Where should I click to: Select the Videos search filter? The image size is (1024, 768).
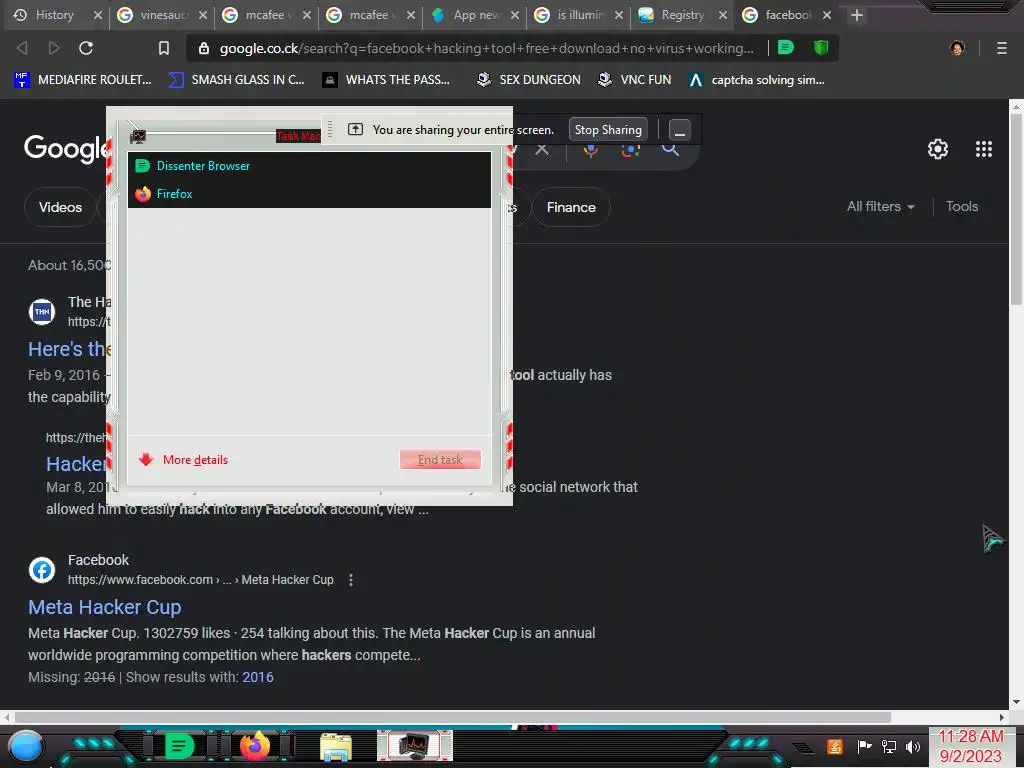click(60, 207)
